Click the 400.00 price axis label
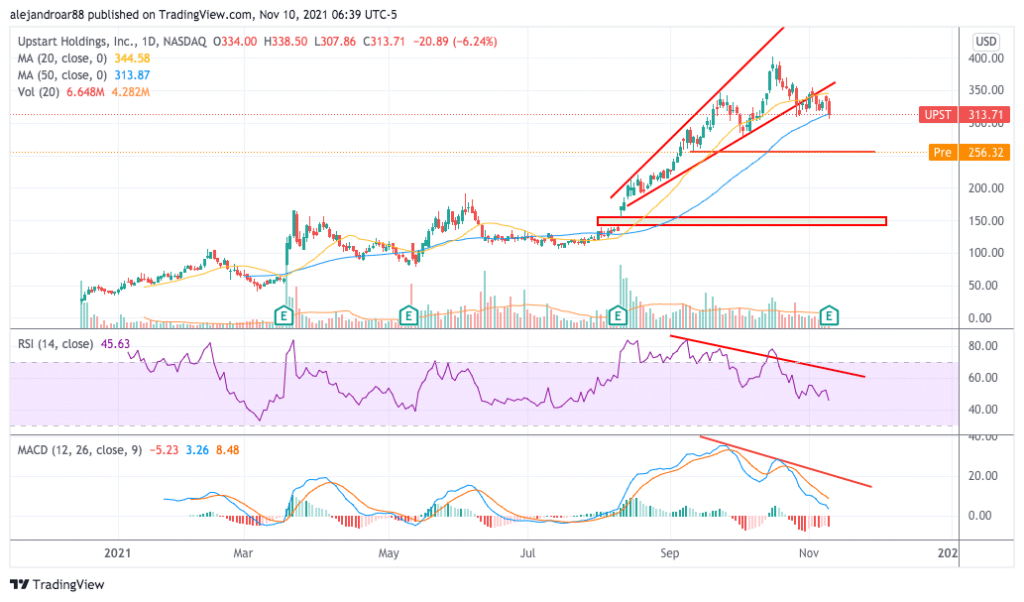The image size is (1024, 602). tap(985, 59)
